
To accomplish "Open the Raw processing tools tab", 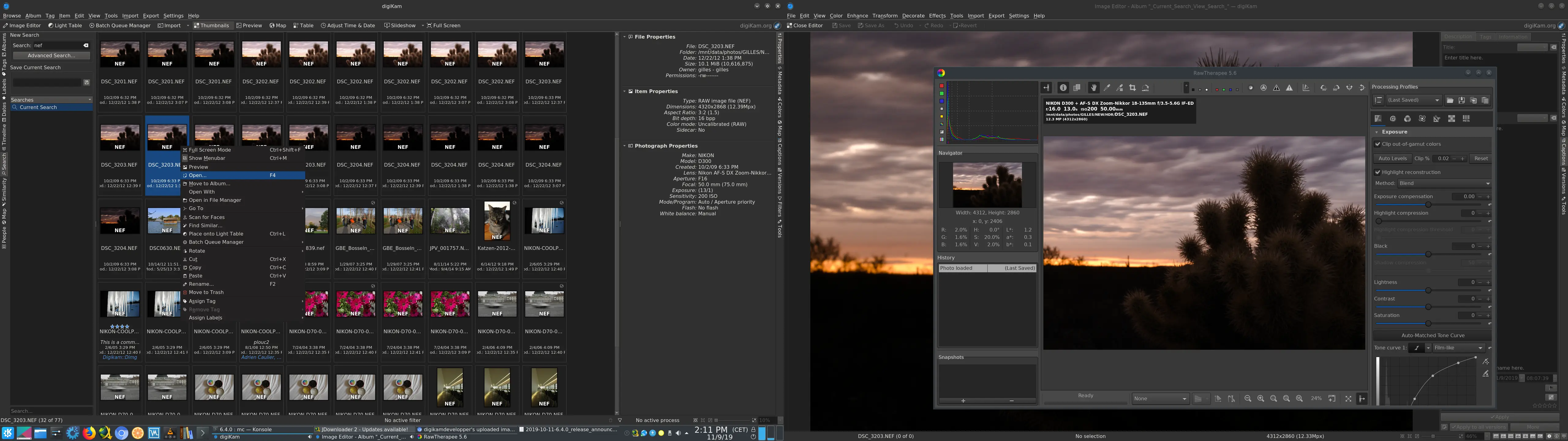I will pyautogui.click(x=1452, y=118).
